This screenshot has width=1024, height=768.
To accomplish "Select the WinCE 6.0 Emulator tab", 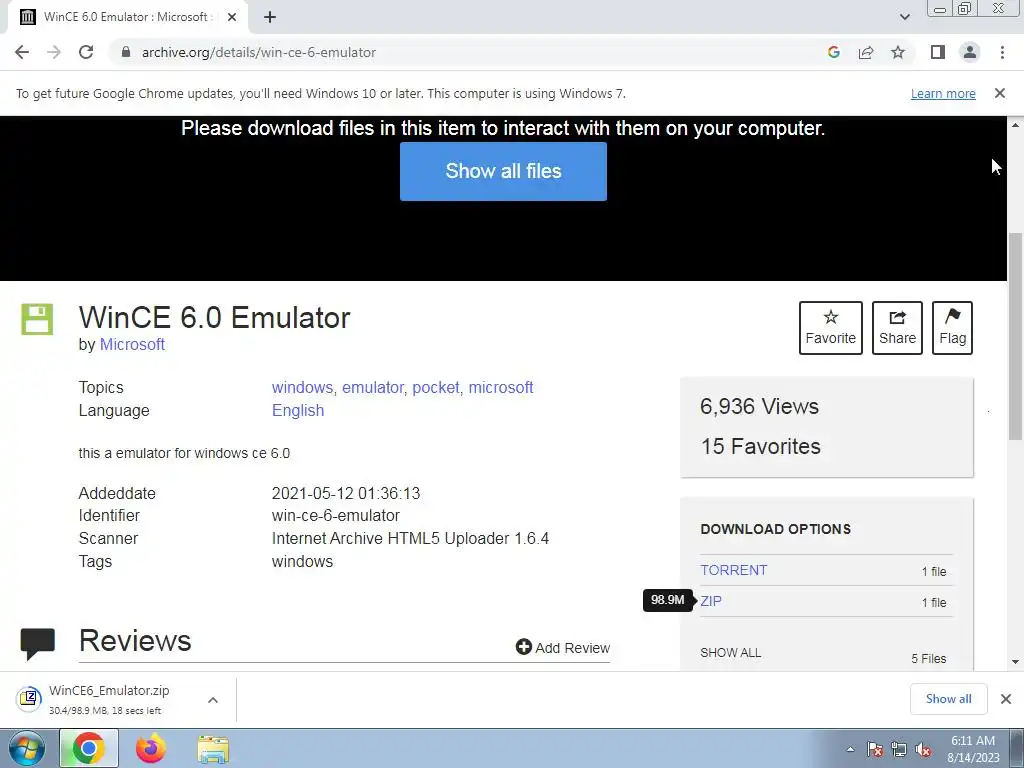I will tap(127, 17).
